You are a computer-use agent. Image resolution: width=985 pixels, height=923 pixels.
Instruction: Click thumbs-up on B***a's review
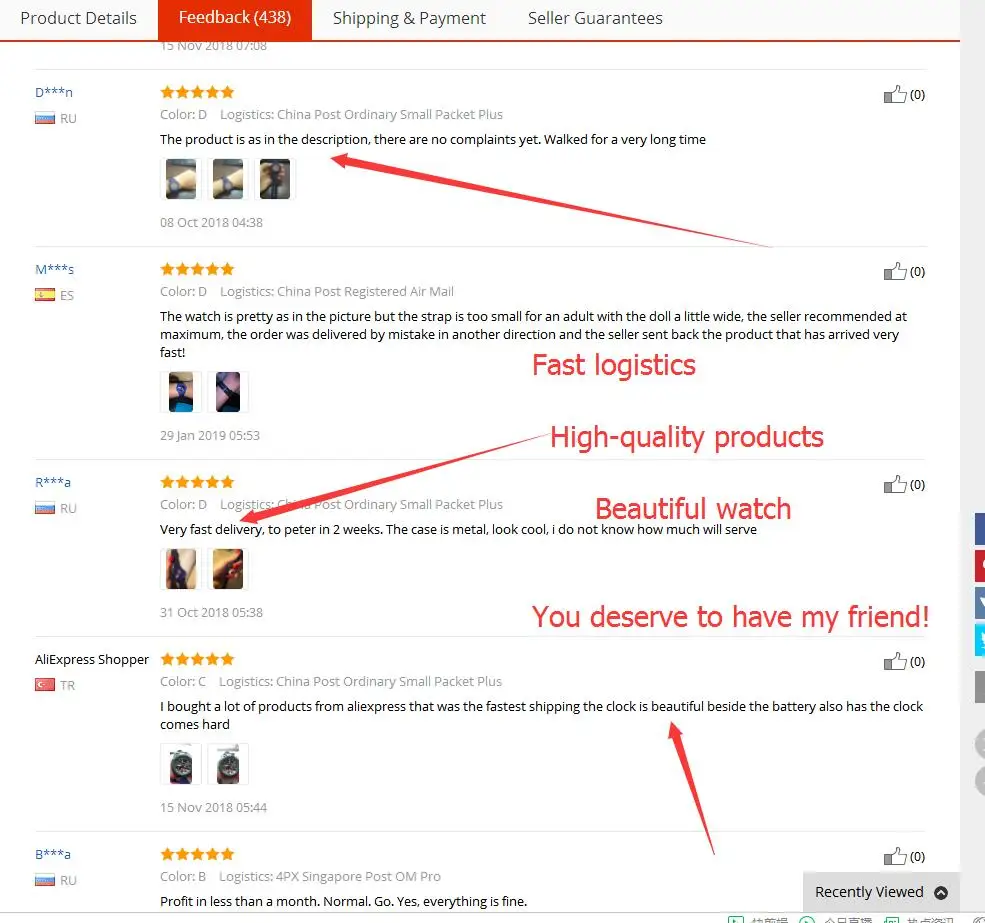click(895, 856)
